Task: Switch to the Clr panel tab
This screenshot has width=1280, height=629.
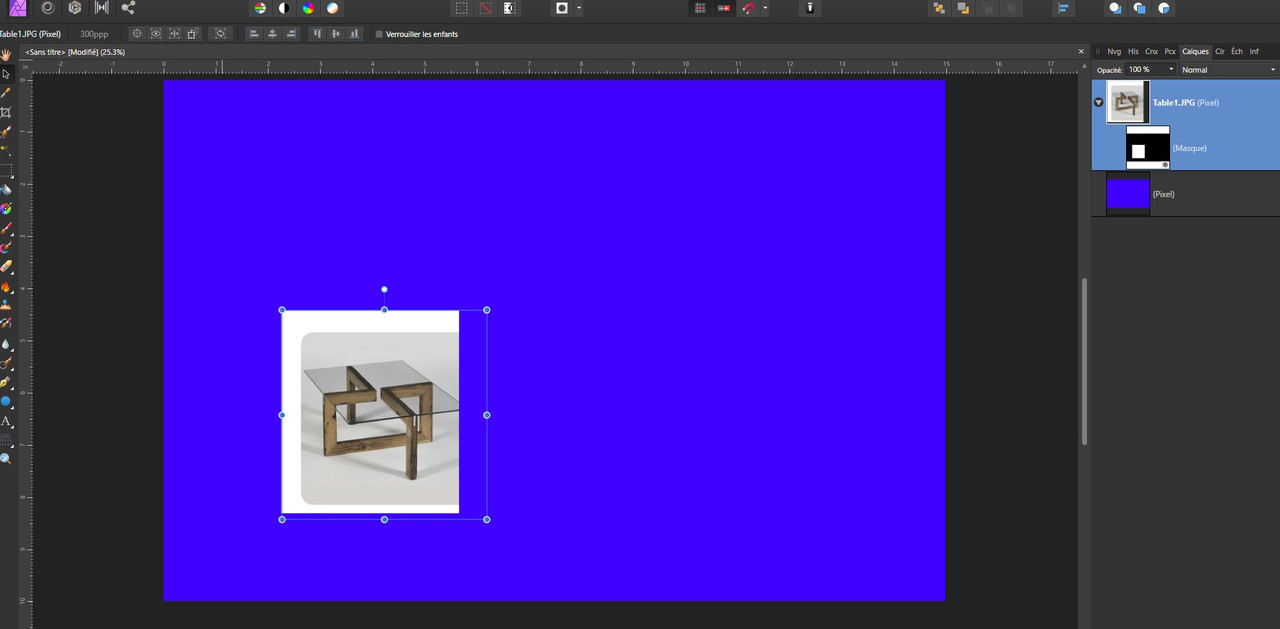Action: tap(1220, 51)
